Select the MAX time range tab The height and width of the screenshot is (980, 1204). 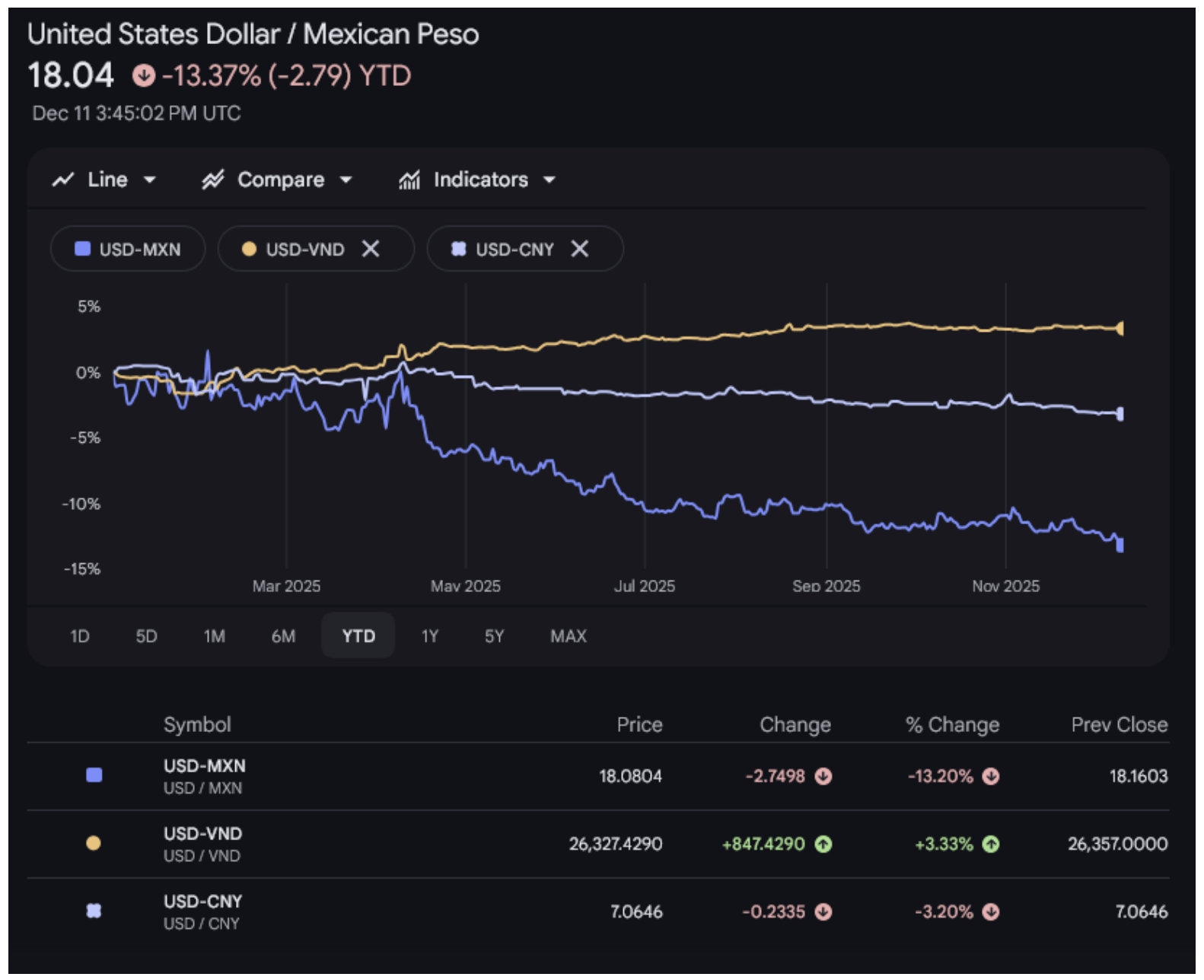point(569,637)
